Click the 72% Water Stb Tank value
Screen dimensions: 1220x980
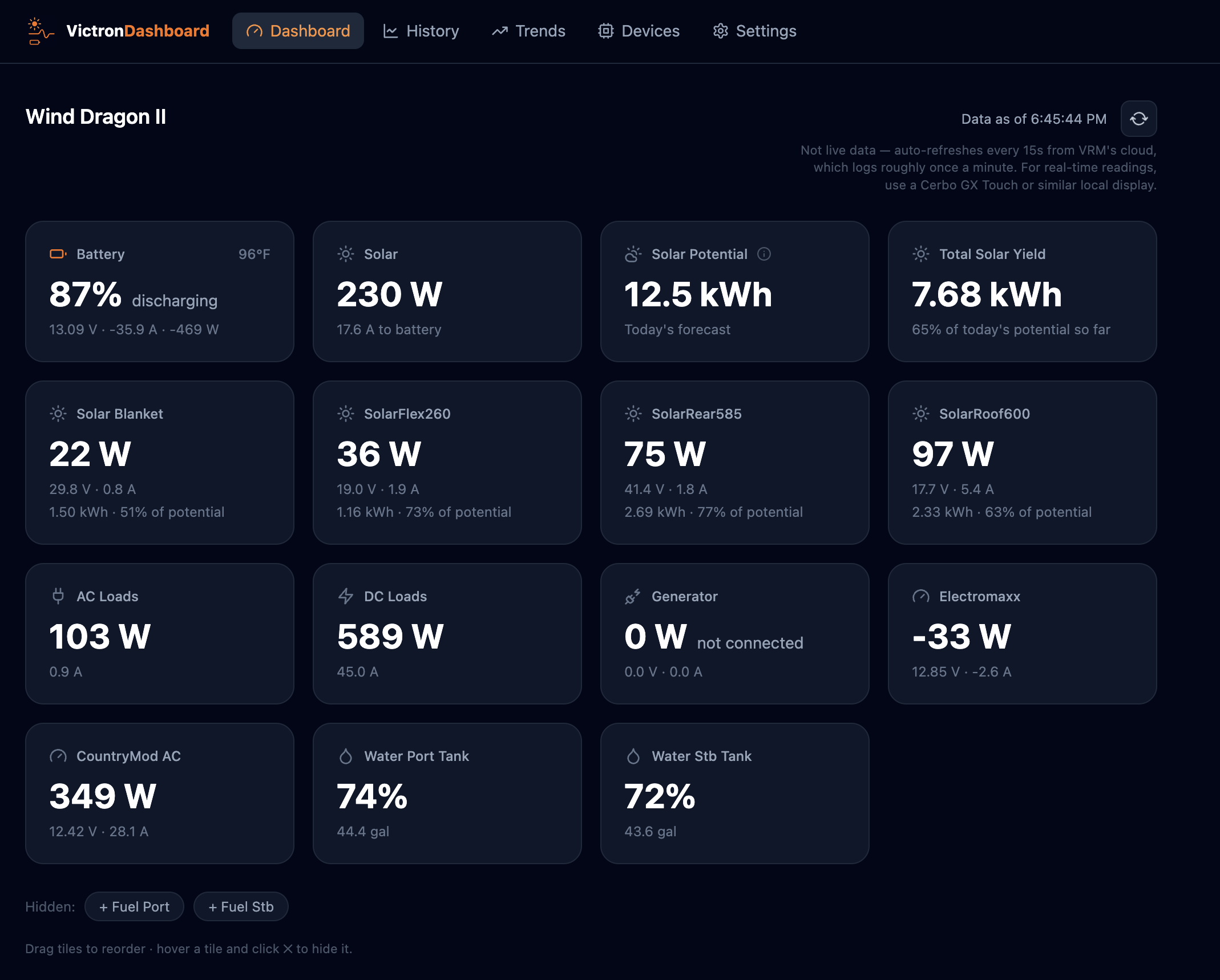(x=660, y=796)
